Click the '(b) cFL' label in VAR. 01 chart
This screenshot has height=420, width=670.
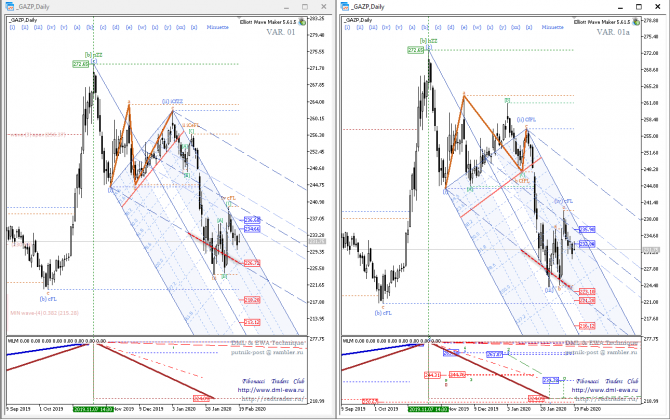coord(48,299)
